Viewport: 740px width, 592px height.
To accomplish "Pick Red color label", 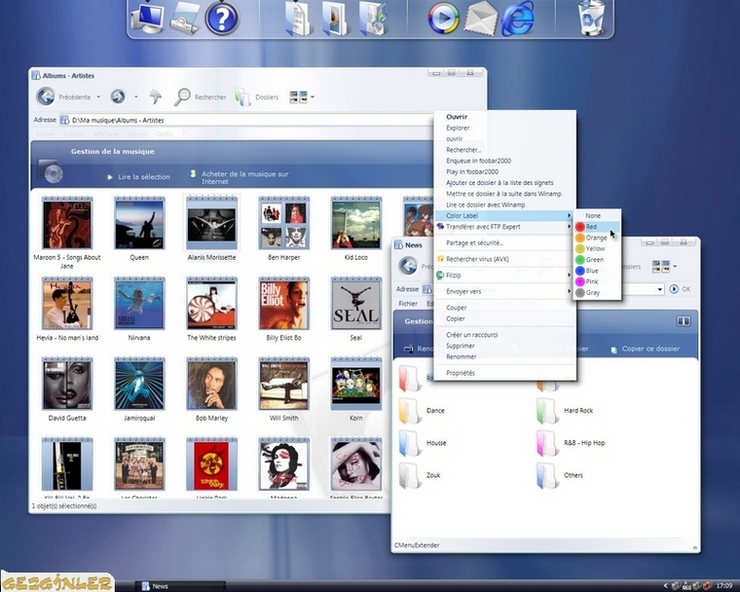I will click(597, 227).
